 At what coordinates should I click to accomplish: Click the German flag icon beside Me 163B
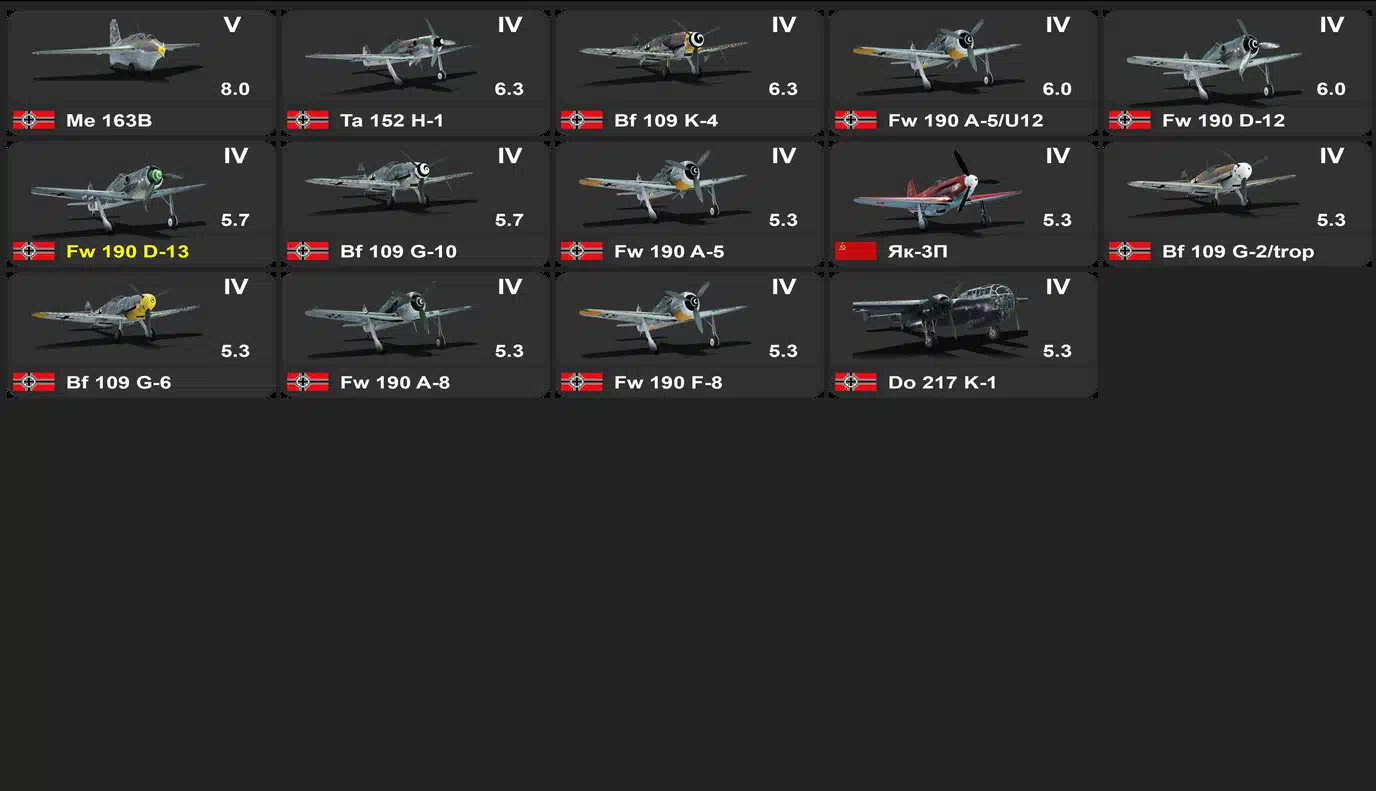[x=33, y=120]
